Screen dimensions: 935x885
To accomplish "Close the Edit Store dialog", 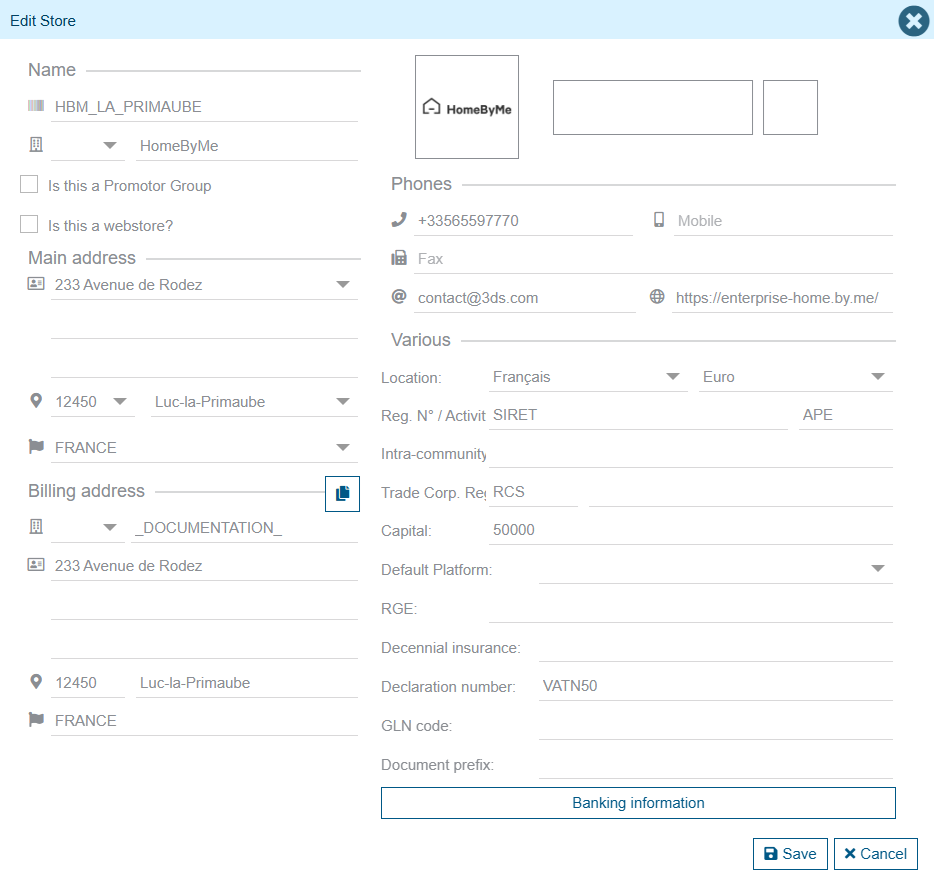I will pos(913,21).
